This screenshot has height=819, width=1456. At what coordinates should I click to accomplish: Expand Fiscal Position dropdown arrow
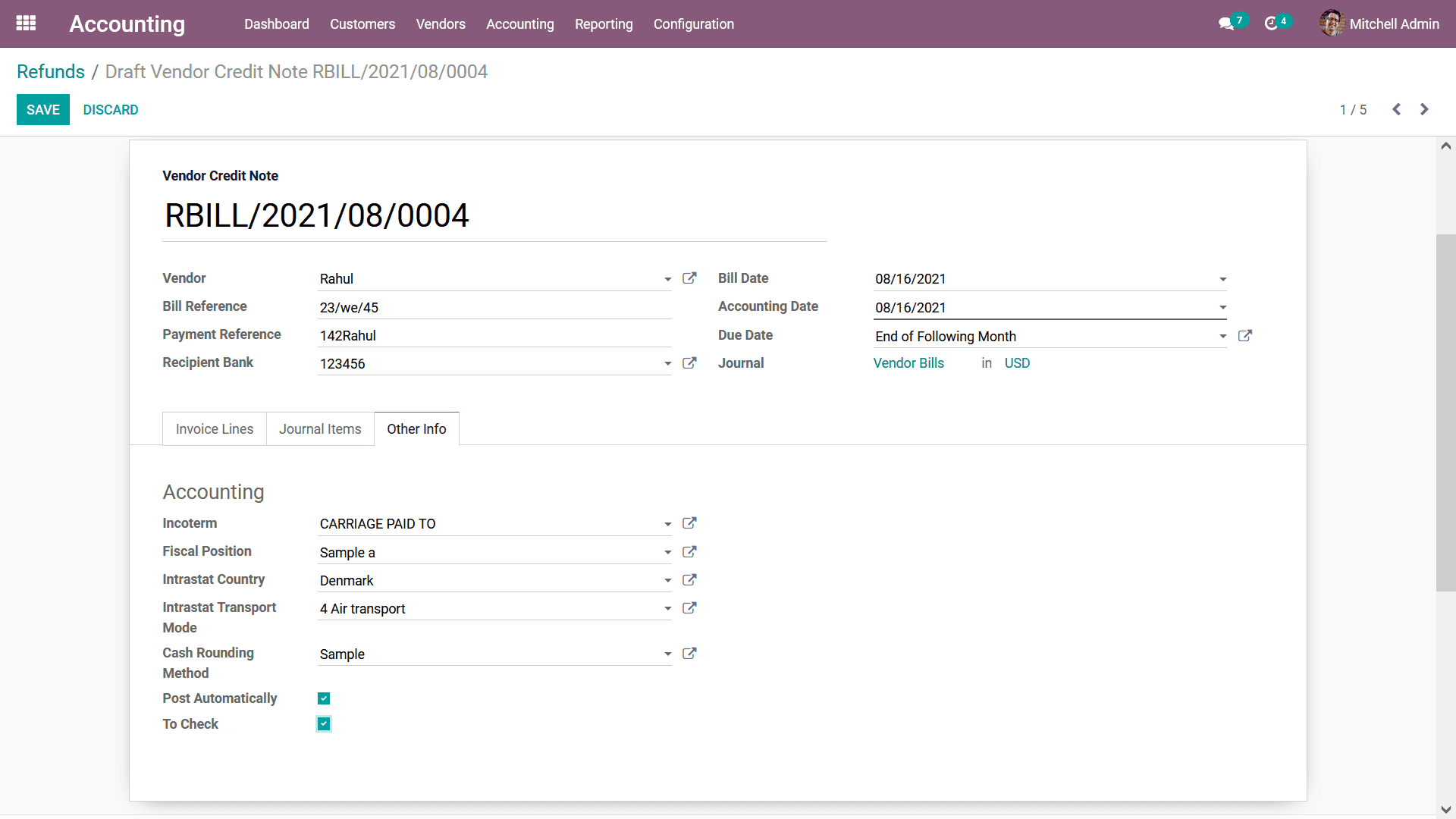667,552
